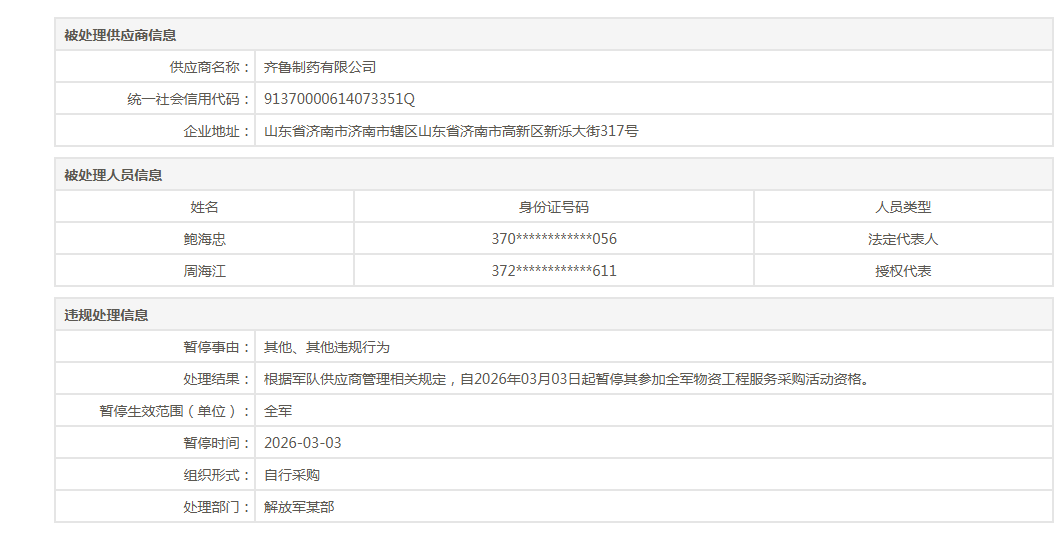Click the 暂停事由 label

pos(217,347)
